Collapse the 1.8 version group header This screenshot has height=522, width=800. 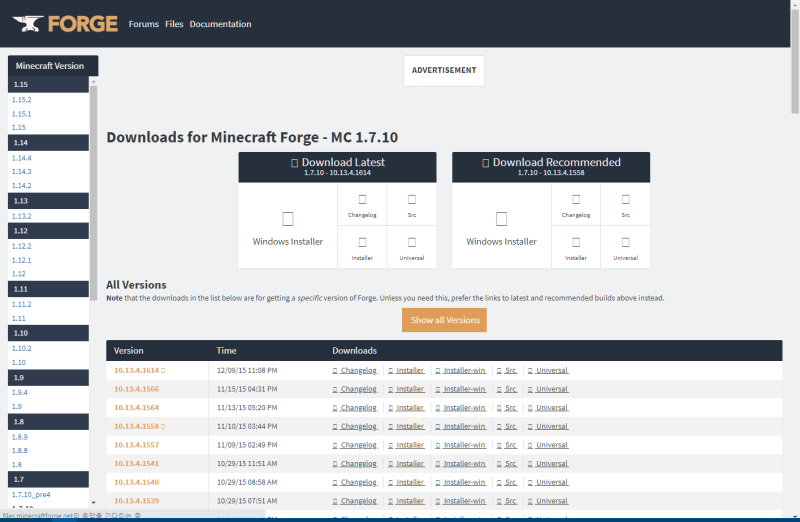click(48, 422)
